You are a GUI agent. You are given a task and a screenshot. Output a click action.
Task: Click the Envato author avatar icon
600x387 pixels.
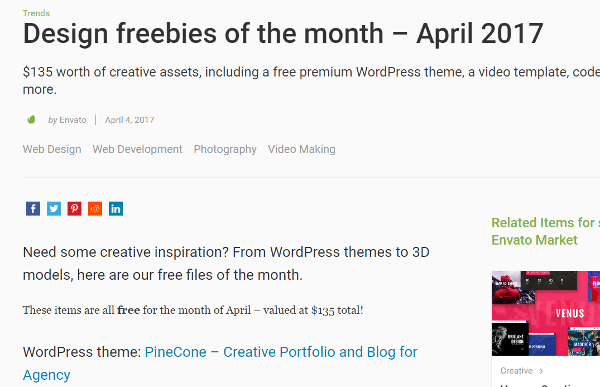coord(31,120)
